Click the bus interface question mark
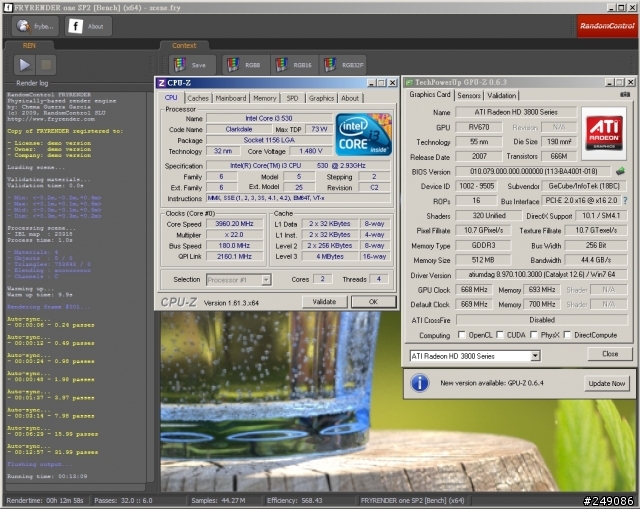Image resolution: width=640 pixels, height=509 pixels. [626, 201]
